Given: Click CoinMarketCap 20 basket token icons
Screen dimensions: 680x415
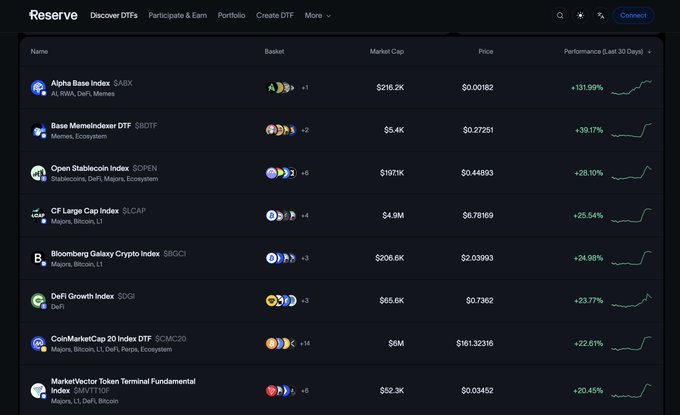Looking at the screenshot, I should tap(281, 343).
